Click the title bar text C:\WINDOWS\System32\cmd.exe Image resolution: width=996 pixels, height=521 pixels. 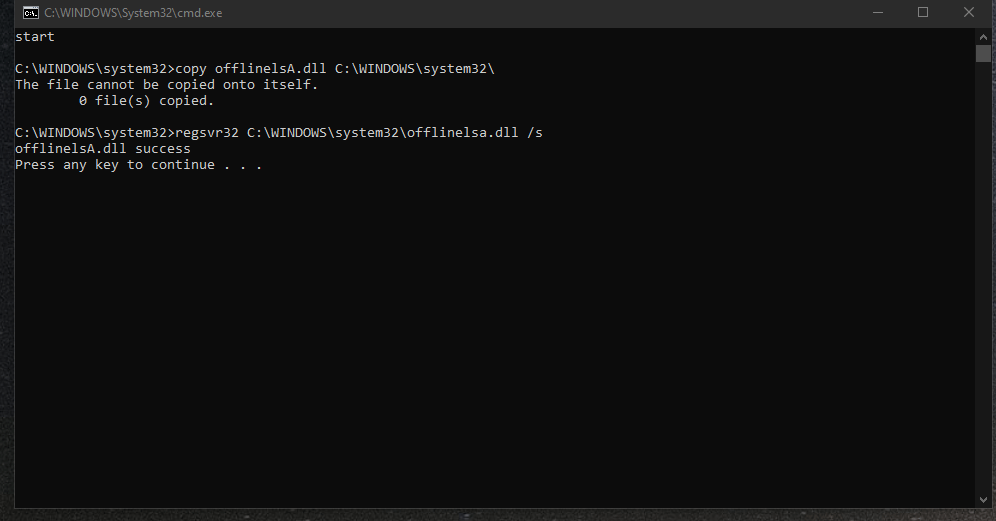point(133,13)
